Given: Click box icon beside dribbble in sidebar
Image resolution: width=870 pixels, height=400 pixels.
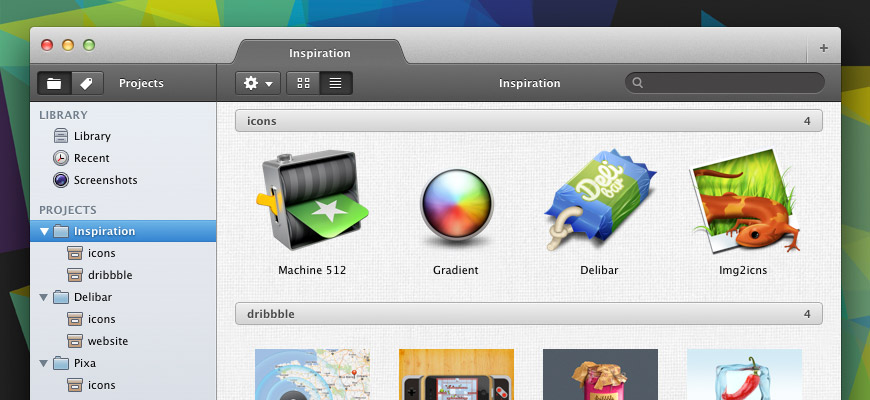Looking at the screenshot, I should [75, 275].
